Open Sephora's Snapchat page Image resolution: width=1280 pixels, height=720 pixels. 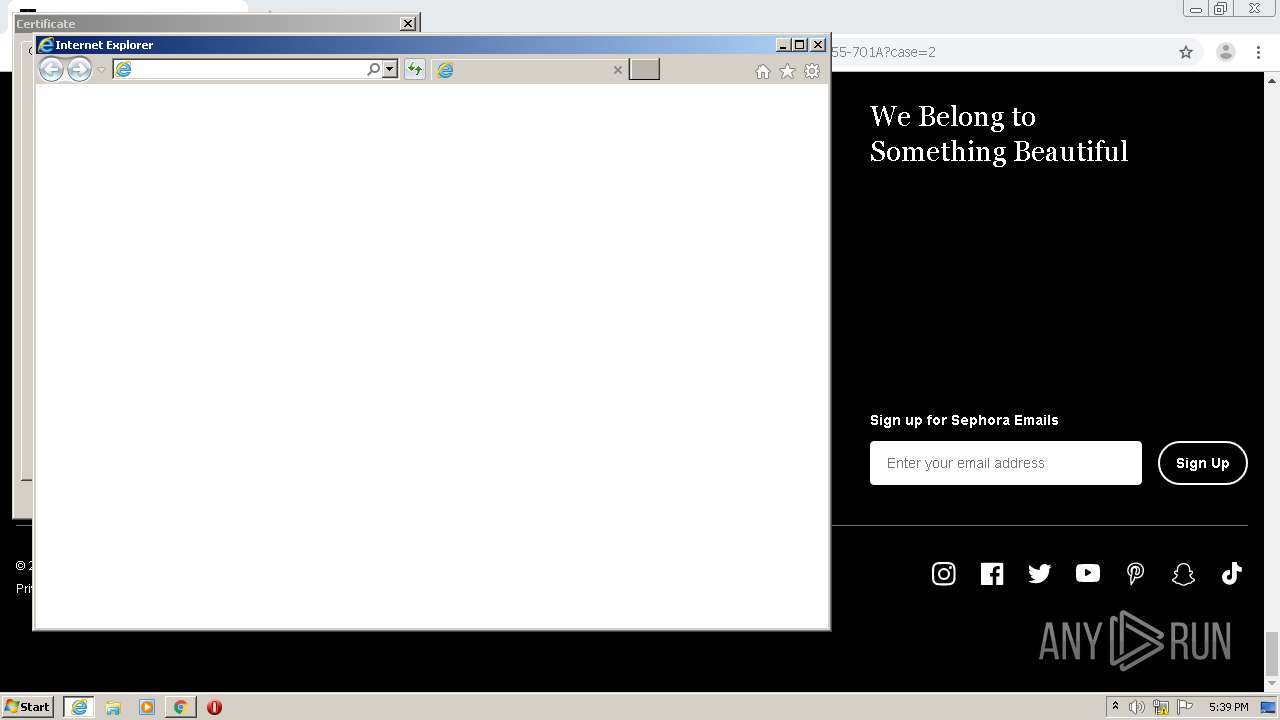[x=1183, y=573]
